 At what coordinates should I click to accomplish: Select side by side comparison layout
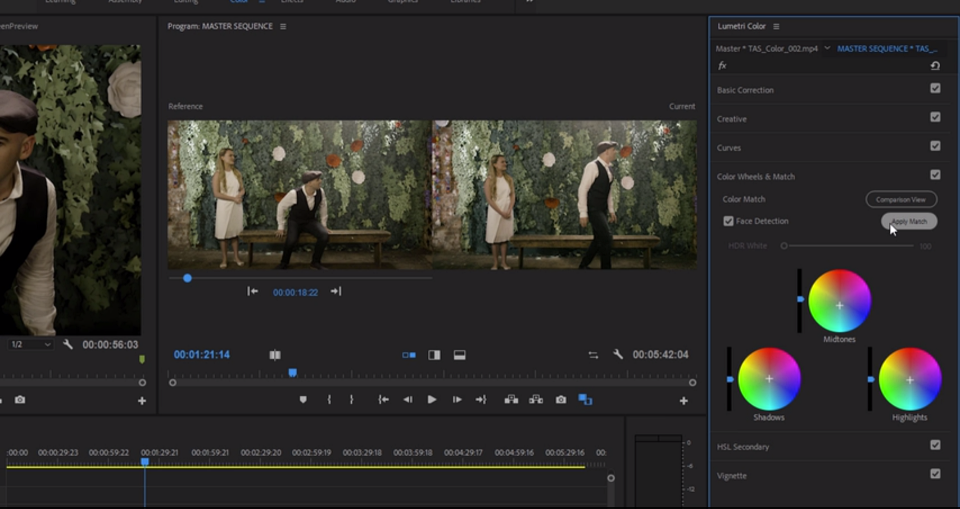point(409,355)
